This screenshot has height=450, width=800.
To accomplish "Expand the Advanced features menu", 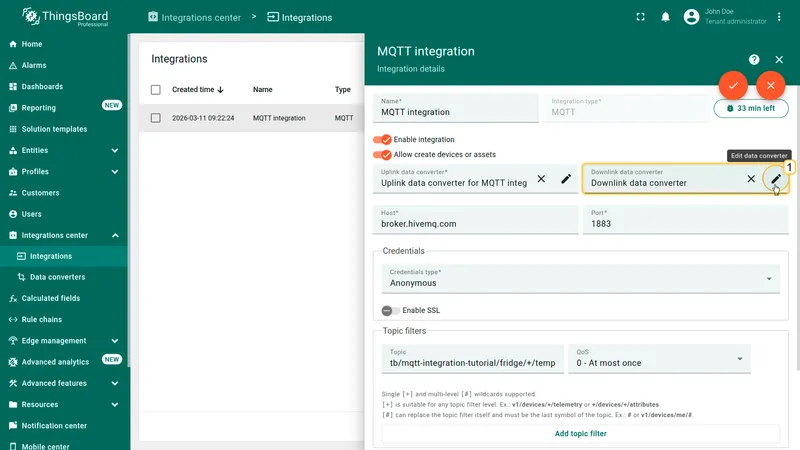I will coord(115,383).
